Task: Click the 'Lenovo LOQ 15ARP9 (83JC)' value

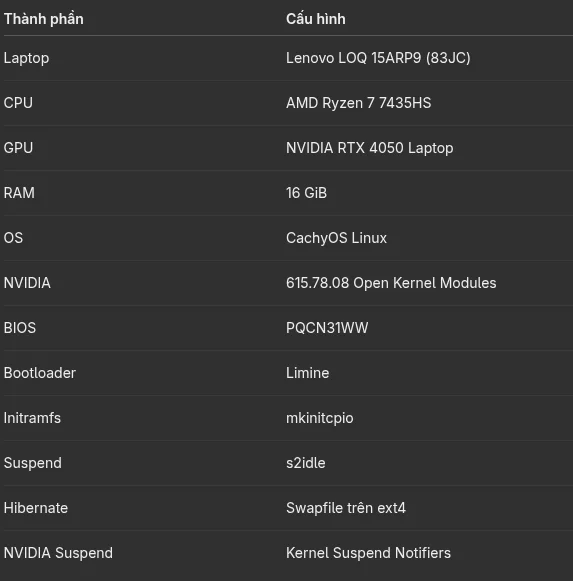Action: [x=378, y=58]
